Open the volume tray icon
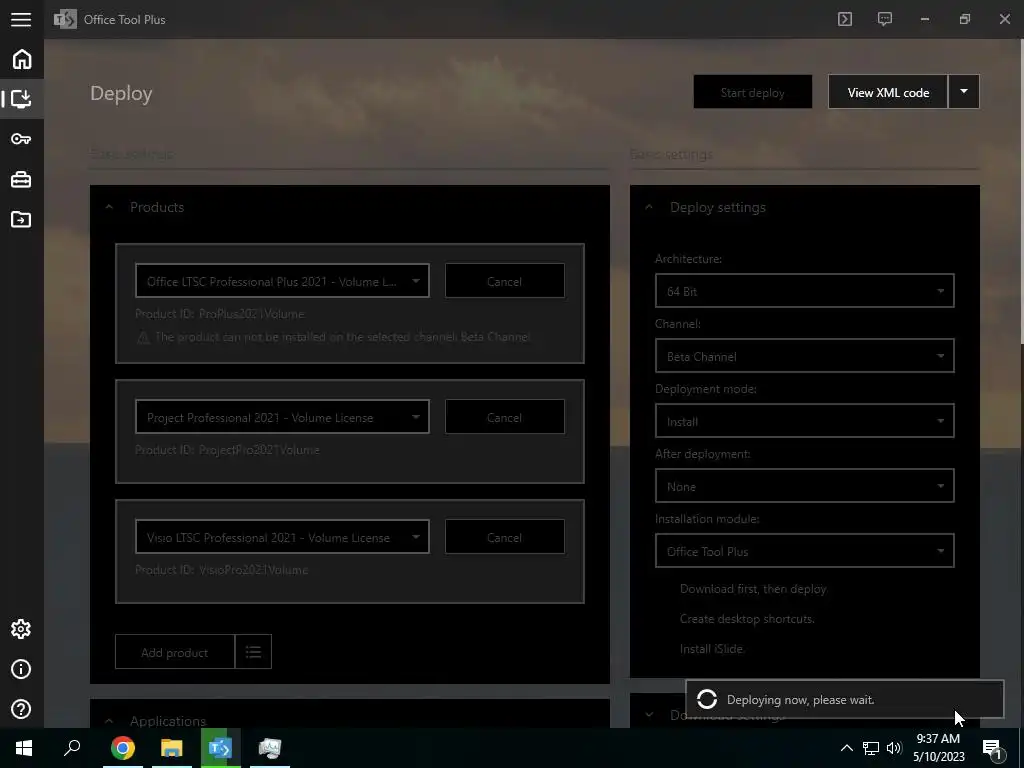The height and width of the screenshot is (768, 1024). tap(894, 748)
